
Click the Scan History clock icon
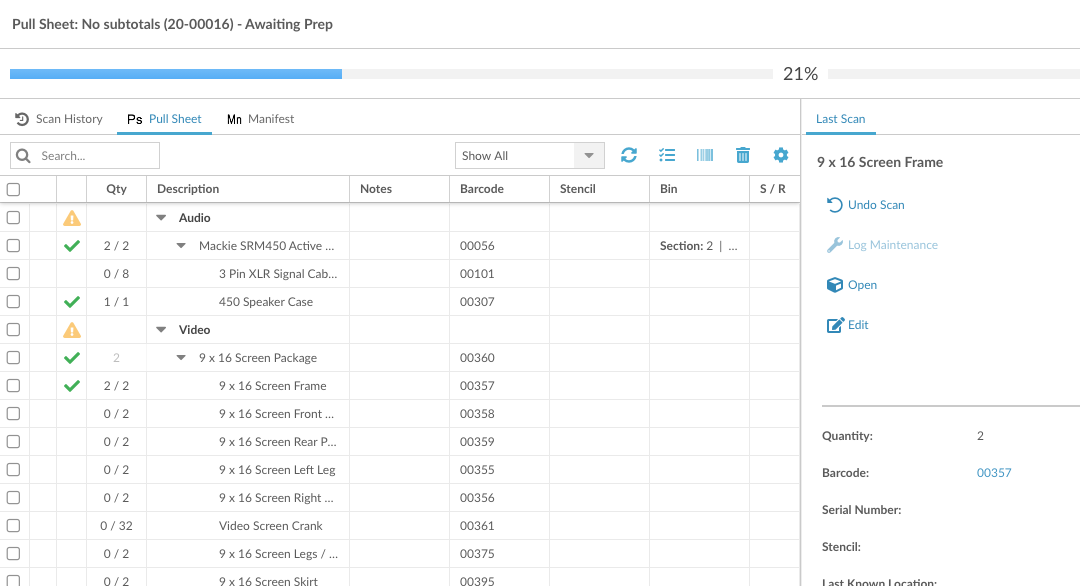22,119
